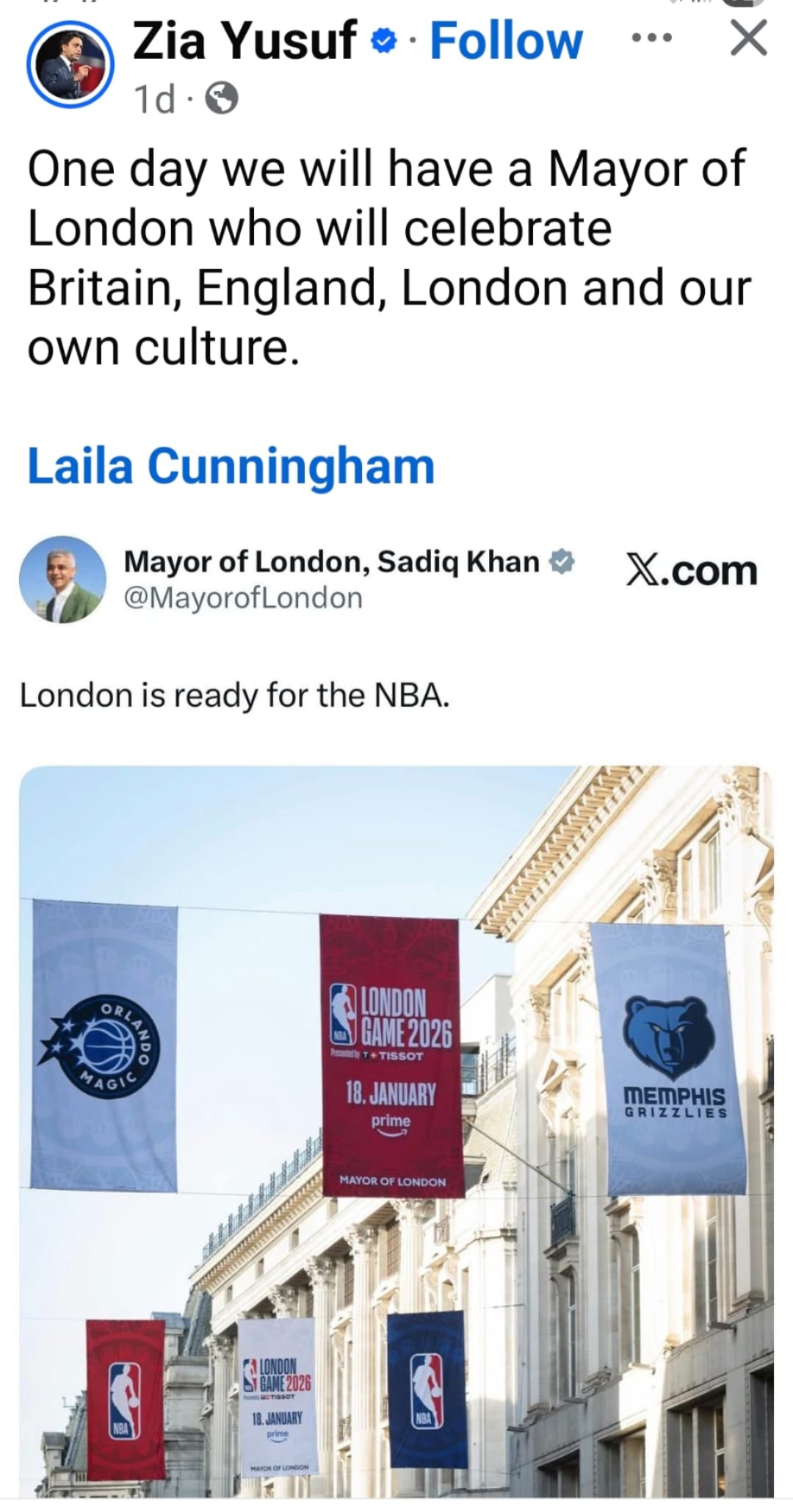This screenshot has width=793, height=1512.
Task: Close the post with the X icon
Action: [x=748, y=38]
